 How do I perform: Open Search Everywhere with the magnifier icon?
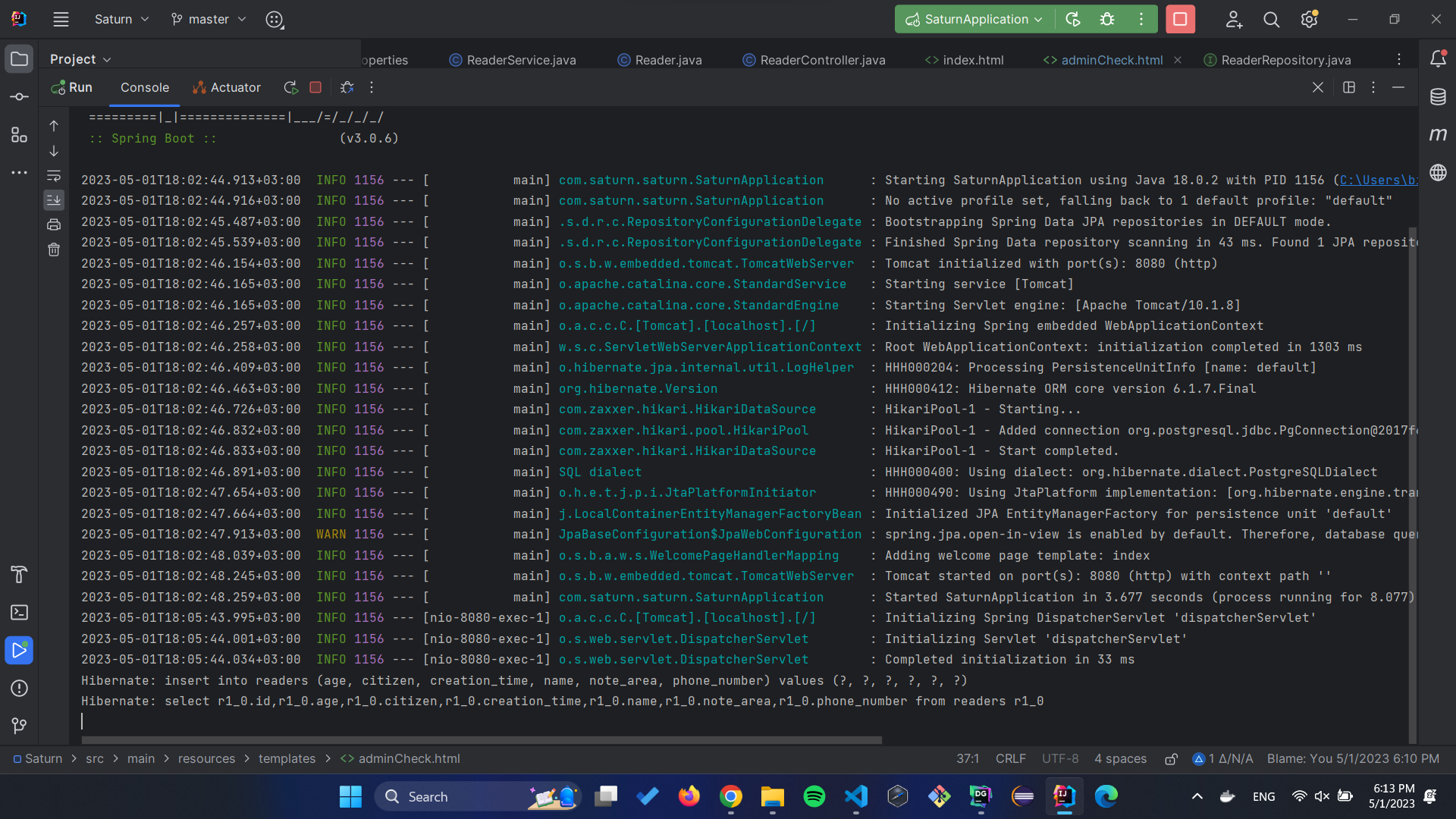[1271, 19]
